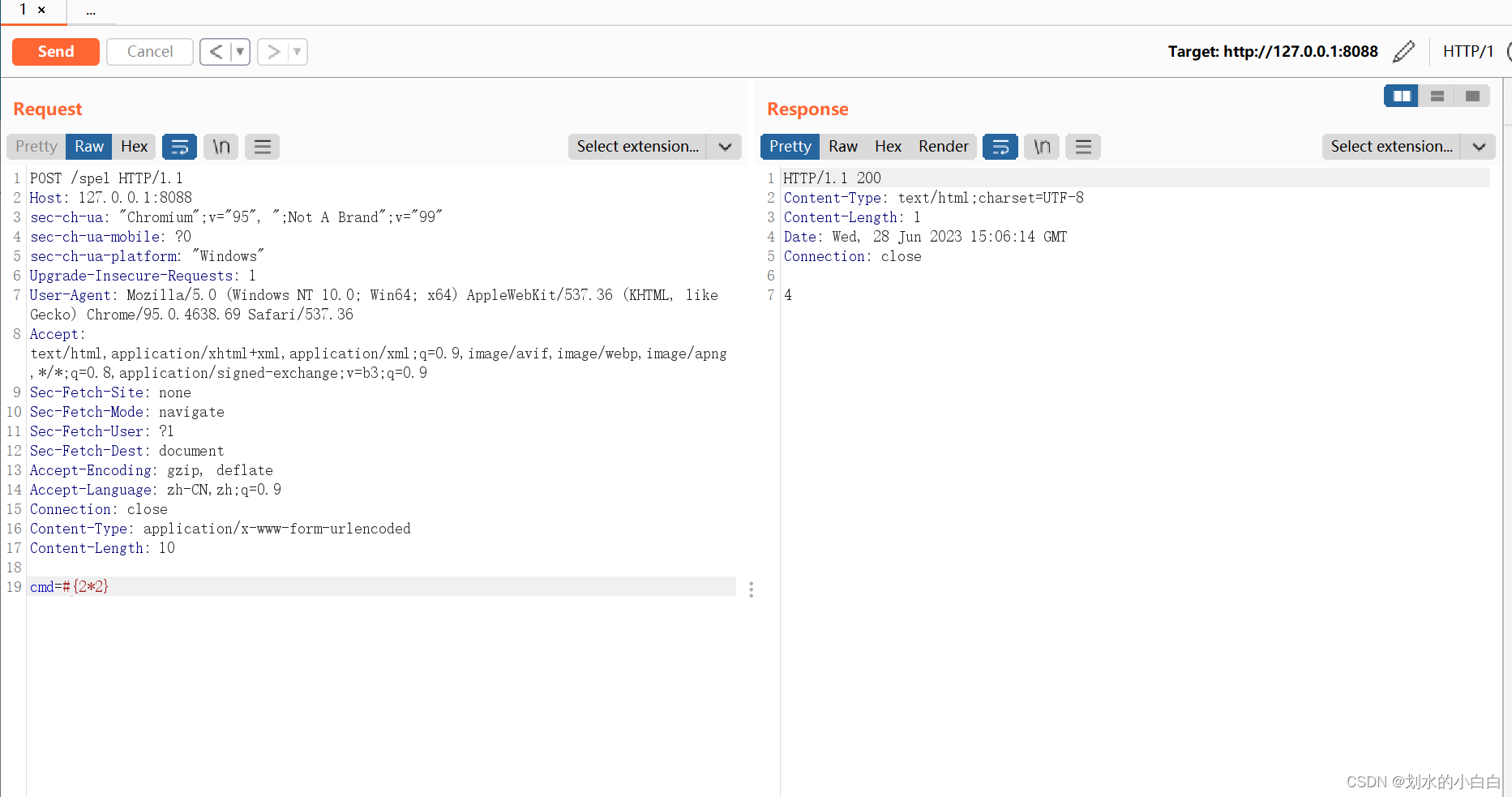Click the response body value 4
Viewport: 1512px width, 797px height.
tap(788, 295)
